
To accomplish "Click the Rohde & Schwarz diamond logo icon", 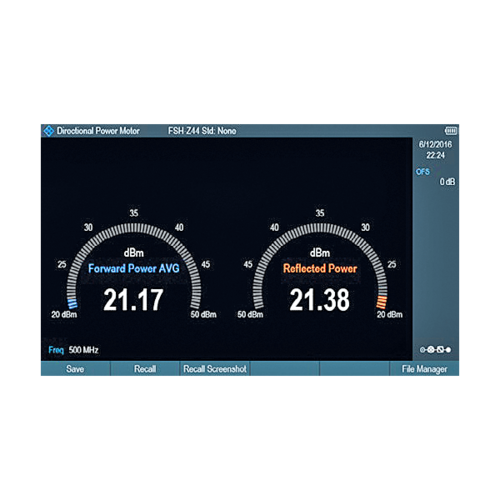I will (x=49, y=131).
